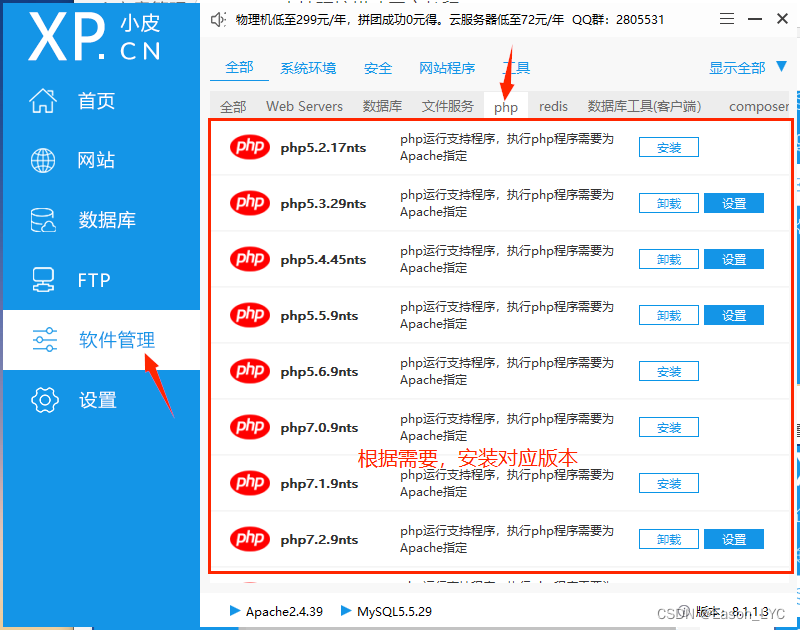Open the 首页 home icon in the sidebar
Viewport: 800px width, 630px height.
(x=43, y=100)
